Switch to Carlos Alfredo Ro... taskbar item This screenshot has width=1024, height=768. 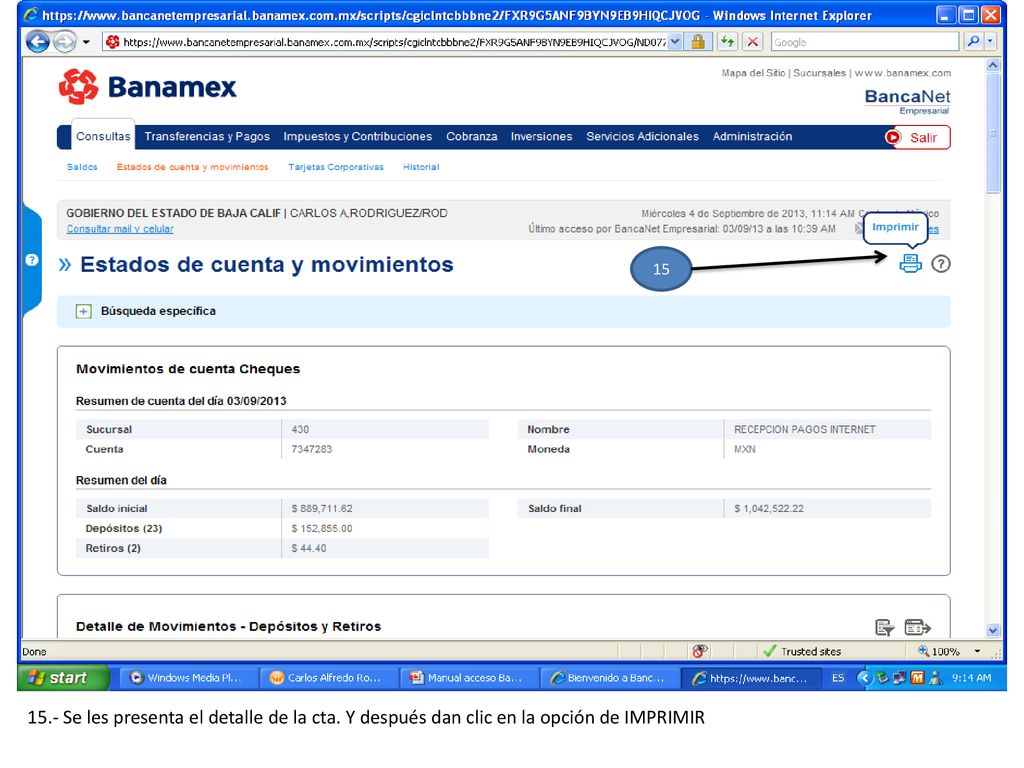click(x=327, y=678)
